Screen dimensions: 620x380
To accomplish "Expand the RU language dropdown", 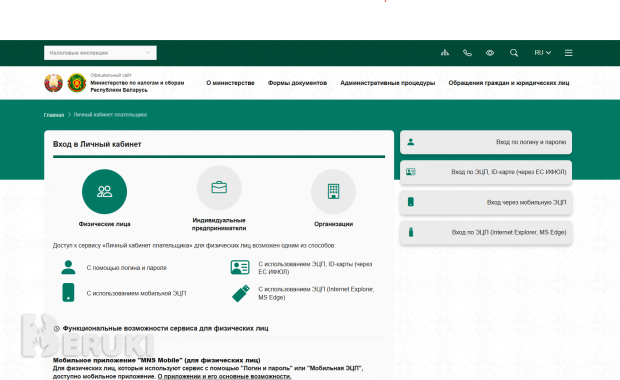I will pyautogui.click(x=542, y=53).
